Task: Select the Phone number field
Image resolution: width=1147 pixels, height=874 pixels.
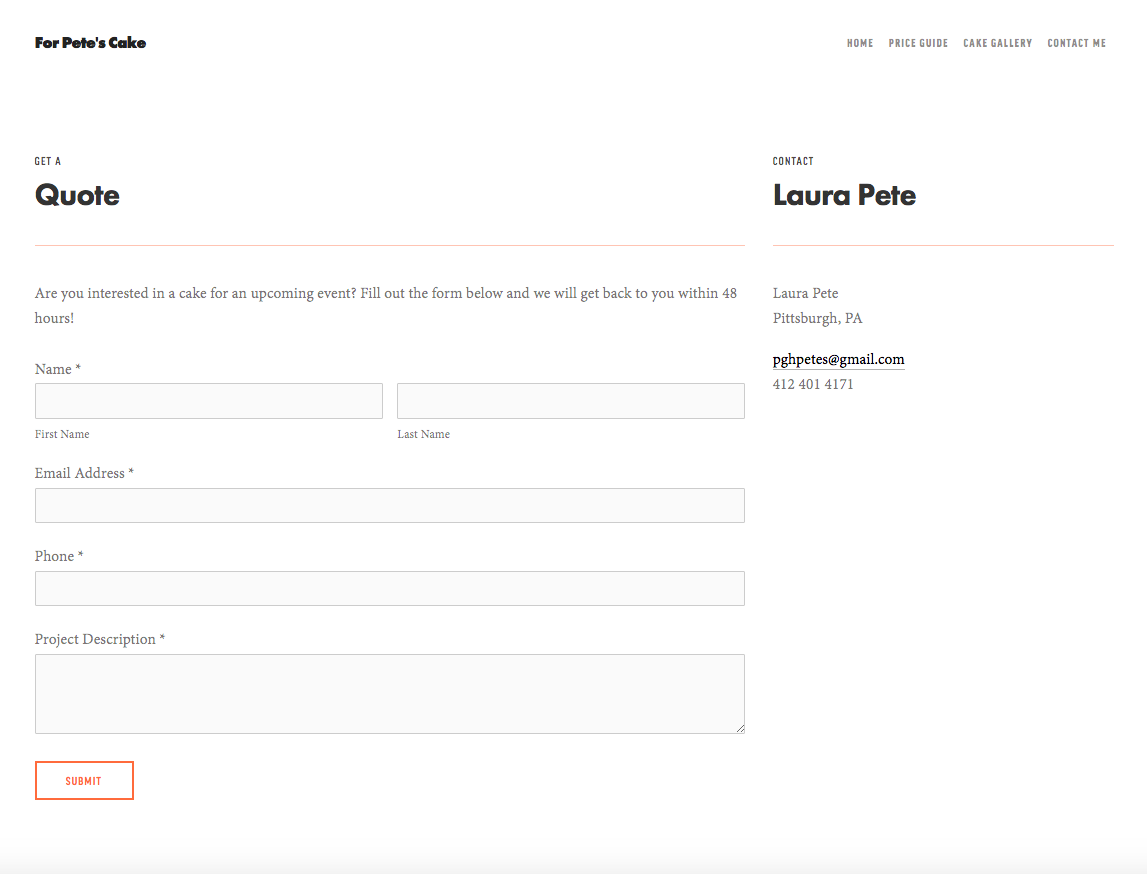Action: 390,589
